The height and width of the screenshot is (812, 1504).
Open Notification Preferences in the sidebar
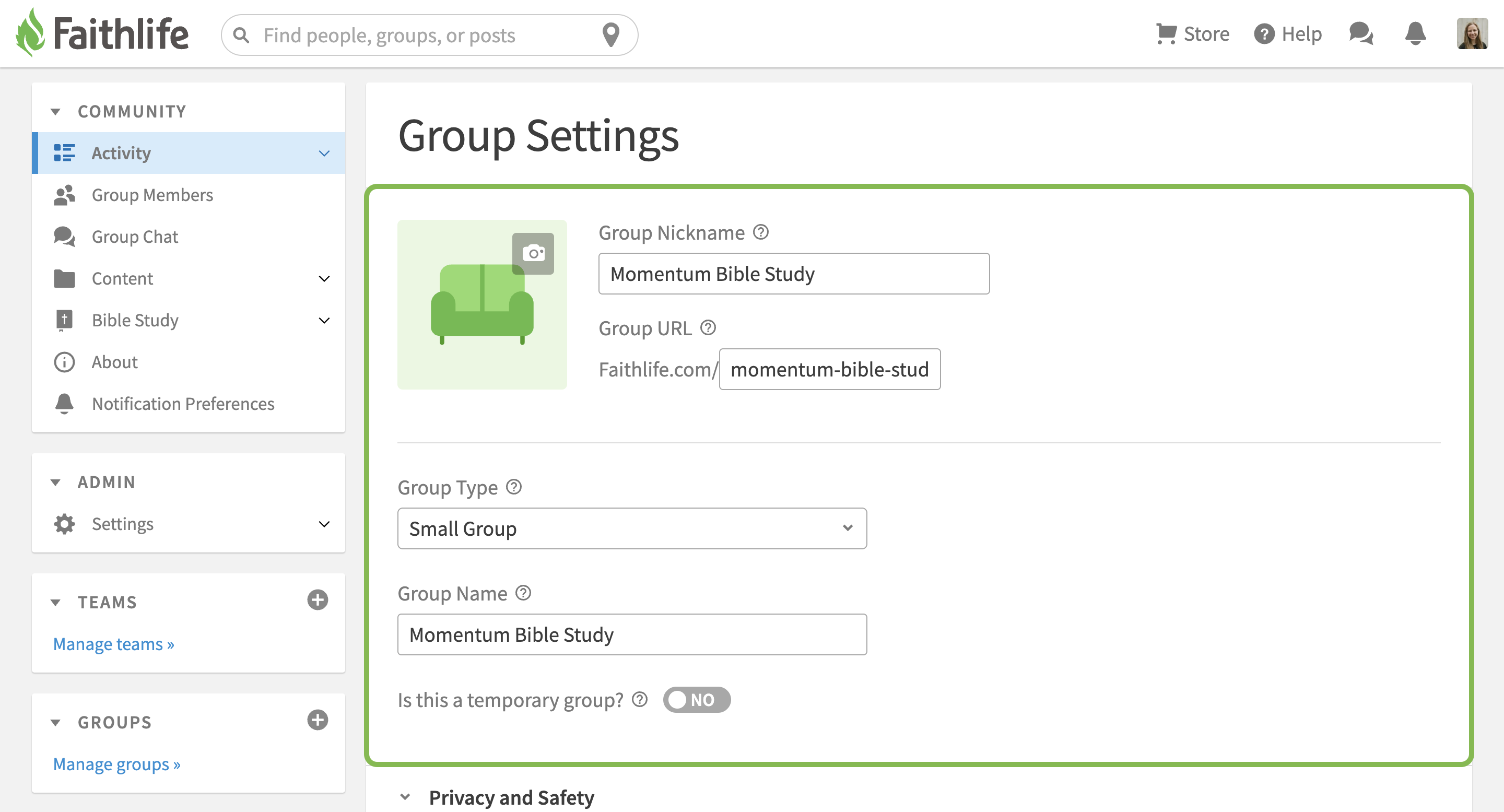(189, 404)
